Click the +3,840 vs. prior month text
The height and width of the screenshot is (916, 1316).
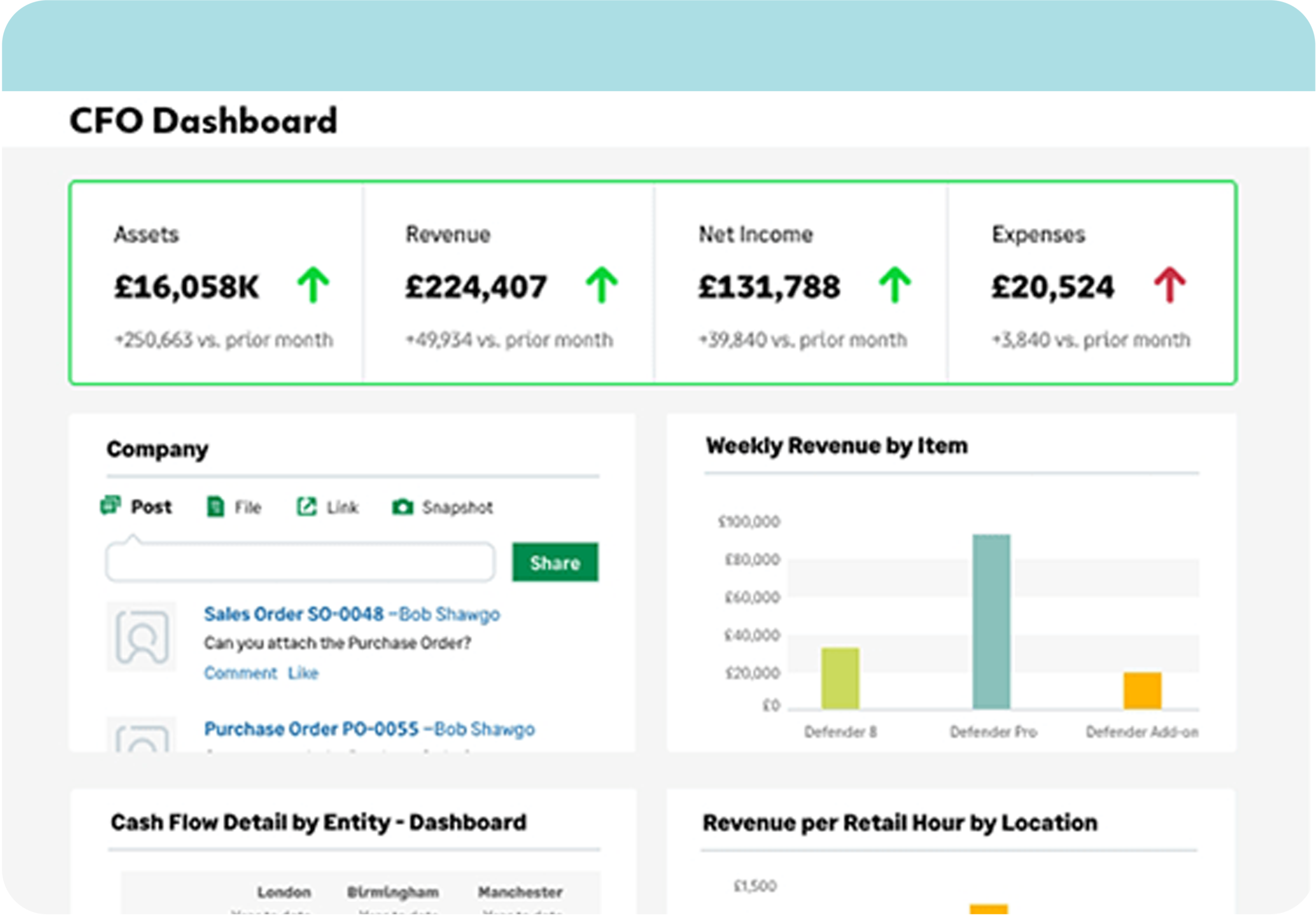coord(1091,340)
